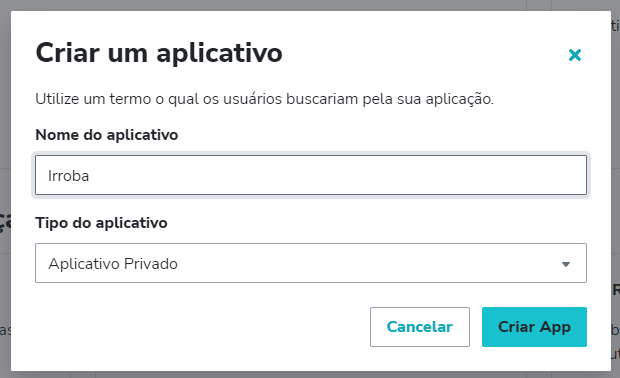
Task: Click the Criar App button
Action: [534, 327]
